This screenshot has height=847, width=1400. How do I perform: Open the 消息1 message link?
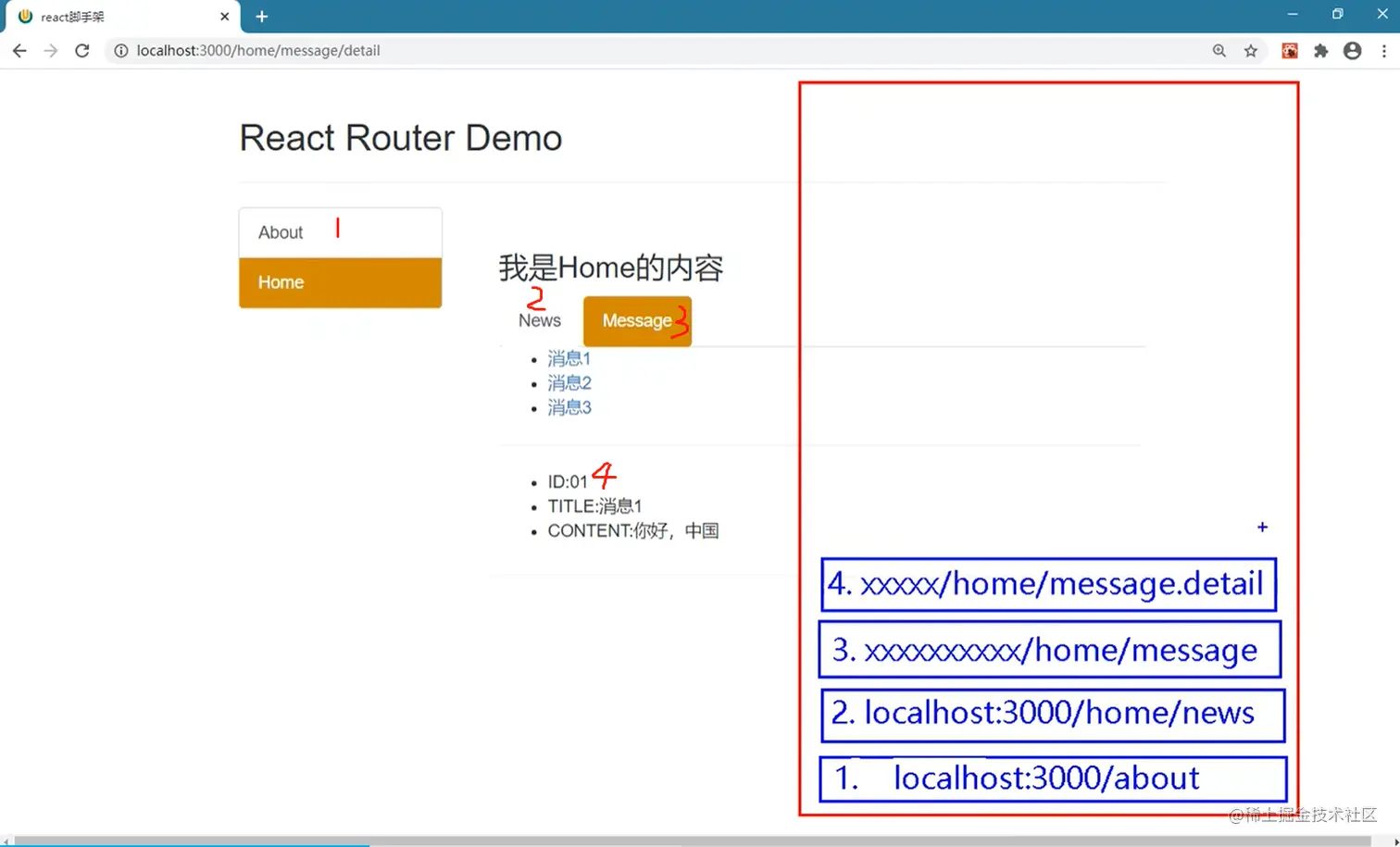[x=569, y=358]
